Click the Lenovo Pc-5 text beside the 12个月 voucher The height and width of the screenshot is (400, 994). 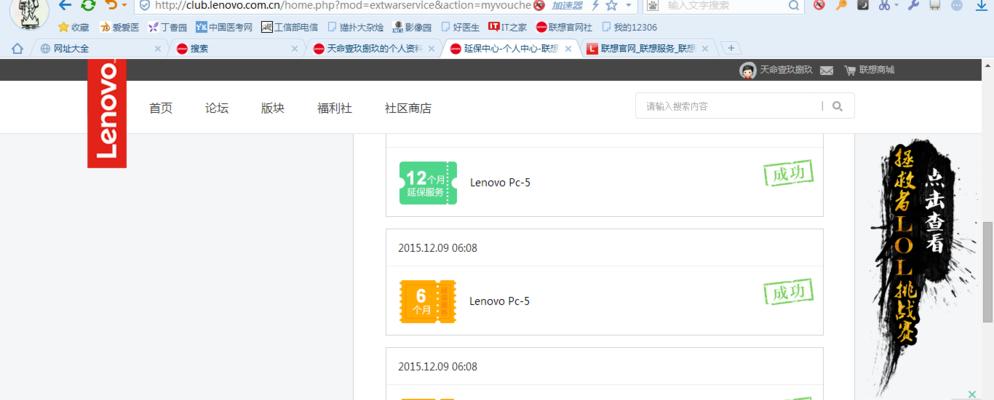pyautogui.click(x=500, y=183)
